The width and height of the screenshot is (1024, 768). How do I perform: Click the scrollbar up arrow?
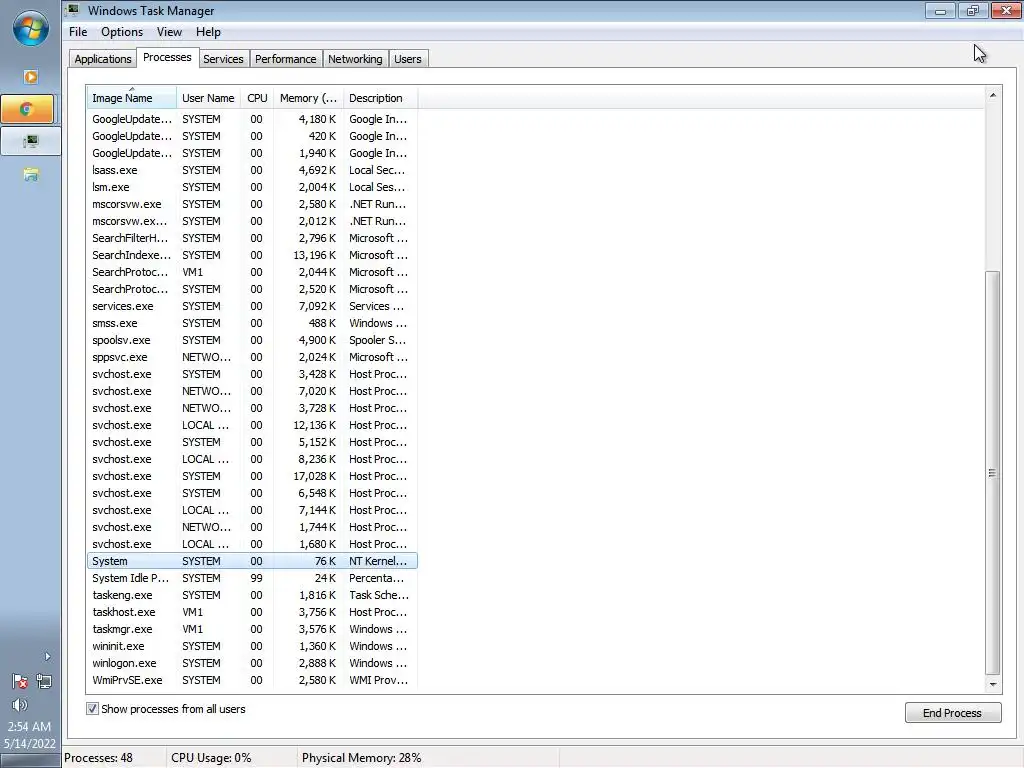(x=993, y=95)
